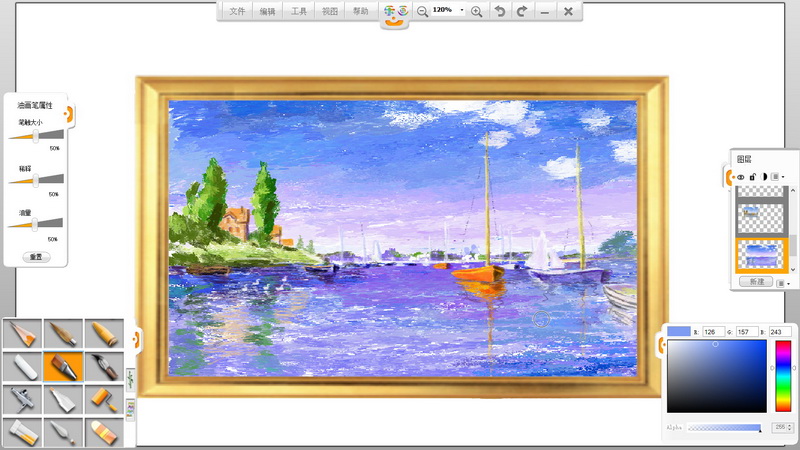This screenshot has height=450, width=800.
Task: Toggle the layer lock icon
Action: pyautogui.click(x=752, y=177)
